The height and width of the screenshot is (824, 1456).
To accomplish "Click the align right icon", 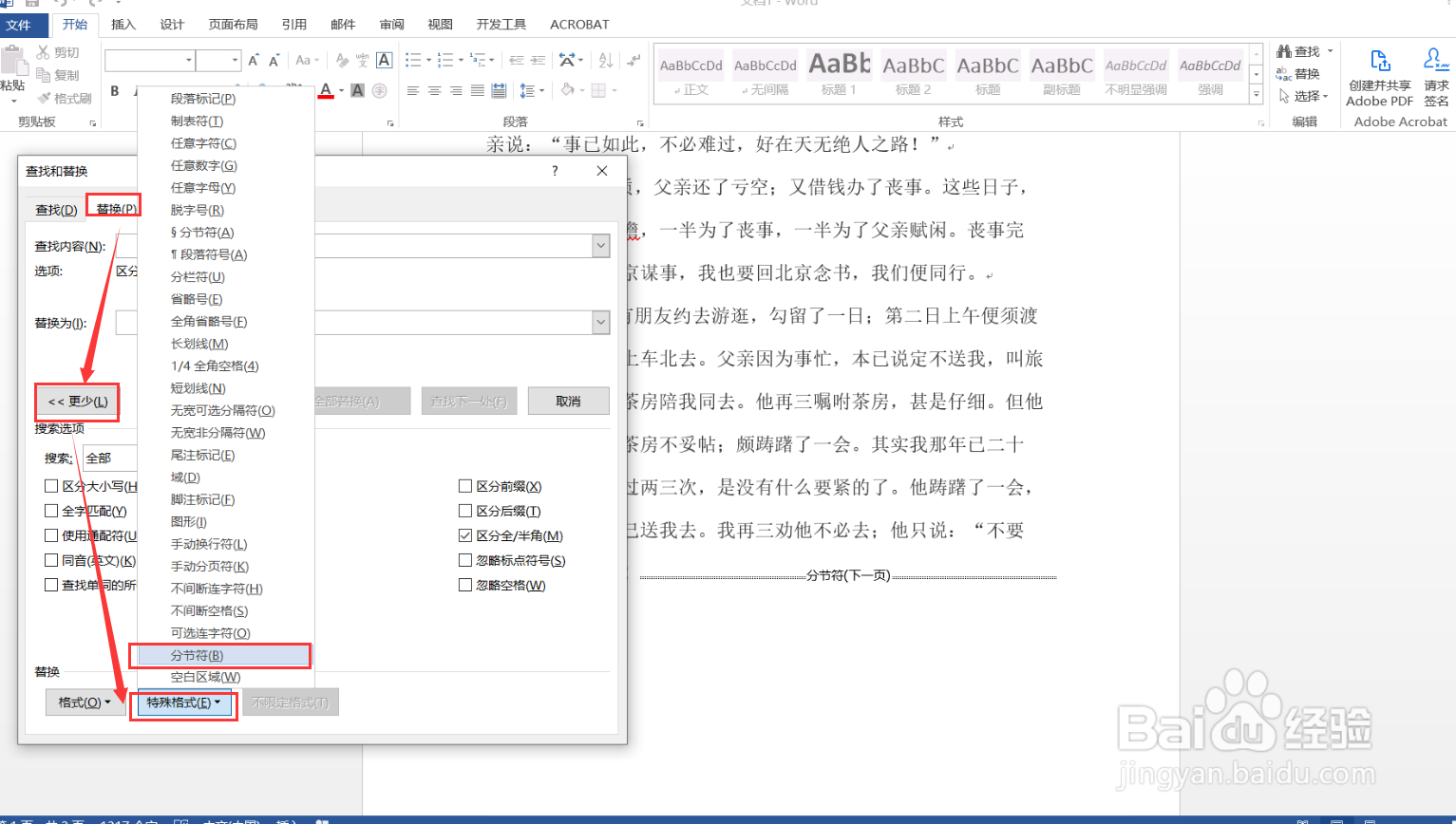I will point(456,91).
